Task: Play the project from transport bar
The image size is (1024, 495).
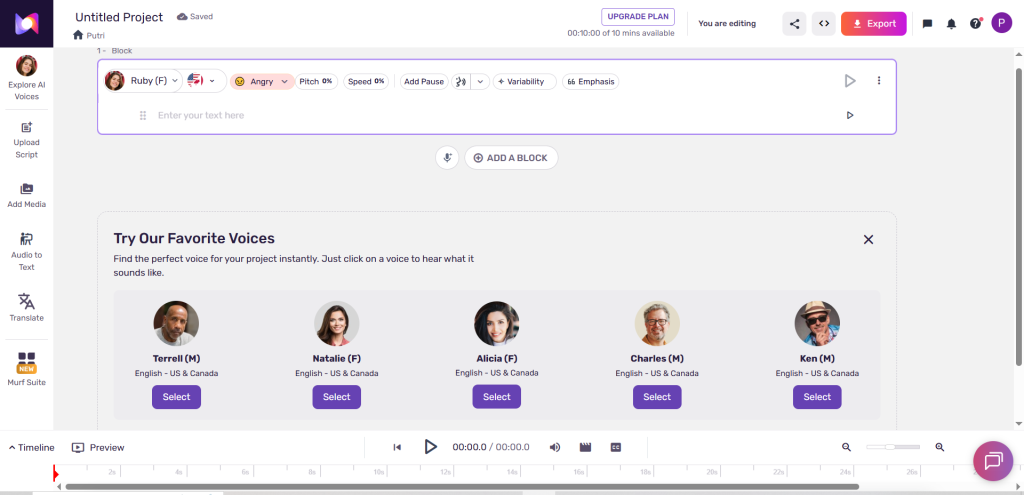Action: (x=430, y=447)
